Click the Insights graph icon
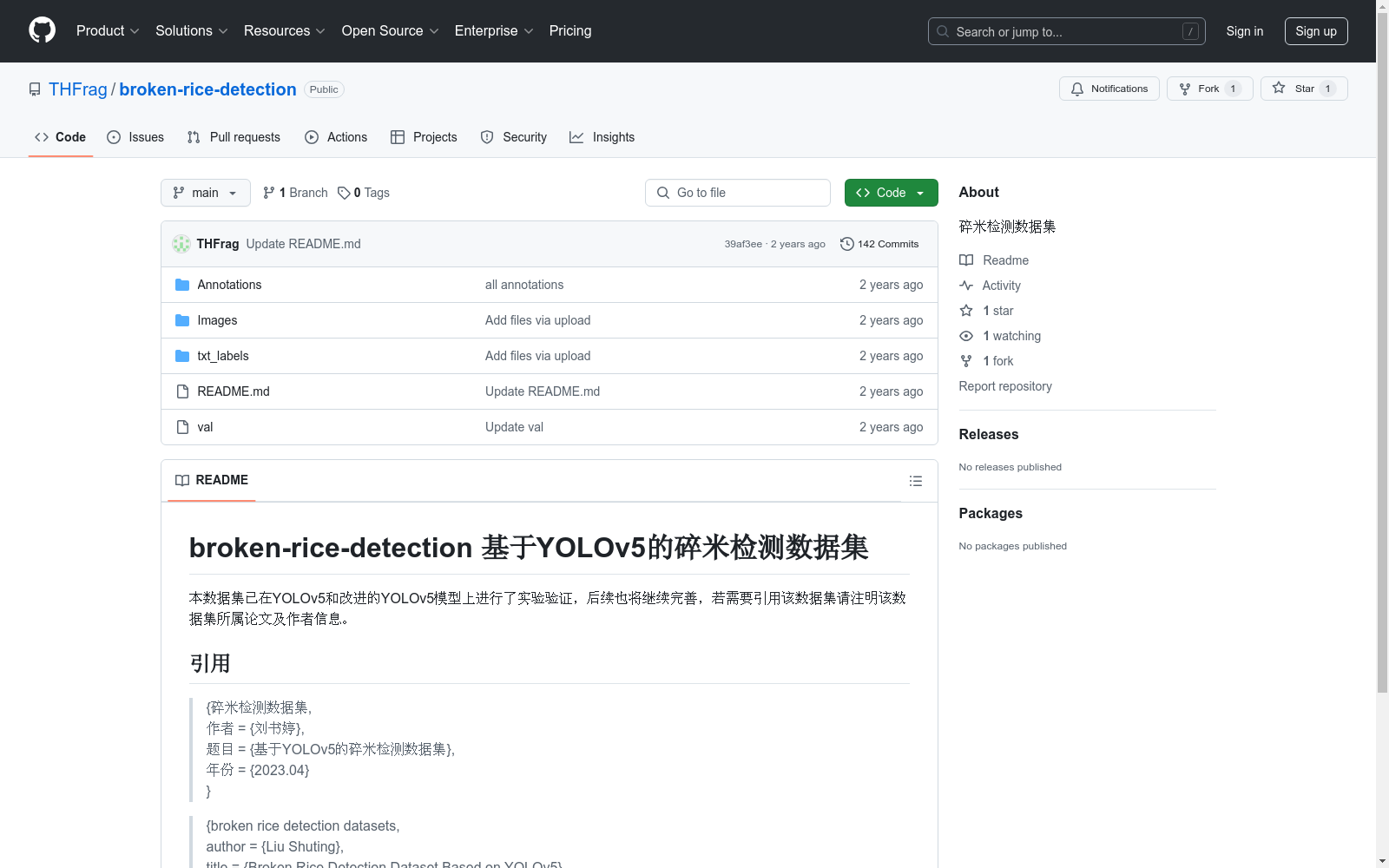Viewport: 1389px width, 868px height. point(576,137)
